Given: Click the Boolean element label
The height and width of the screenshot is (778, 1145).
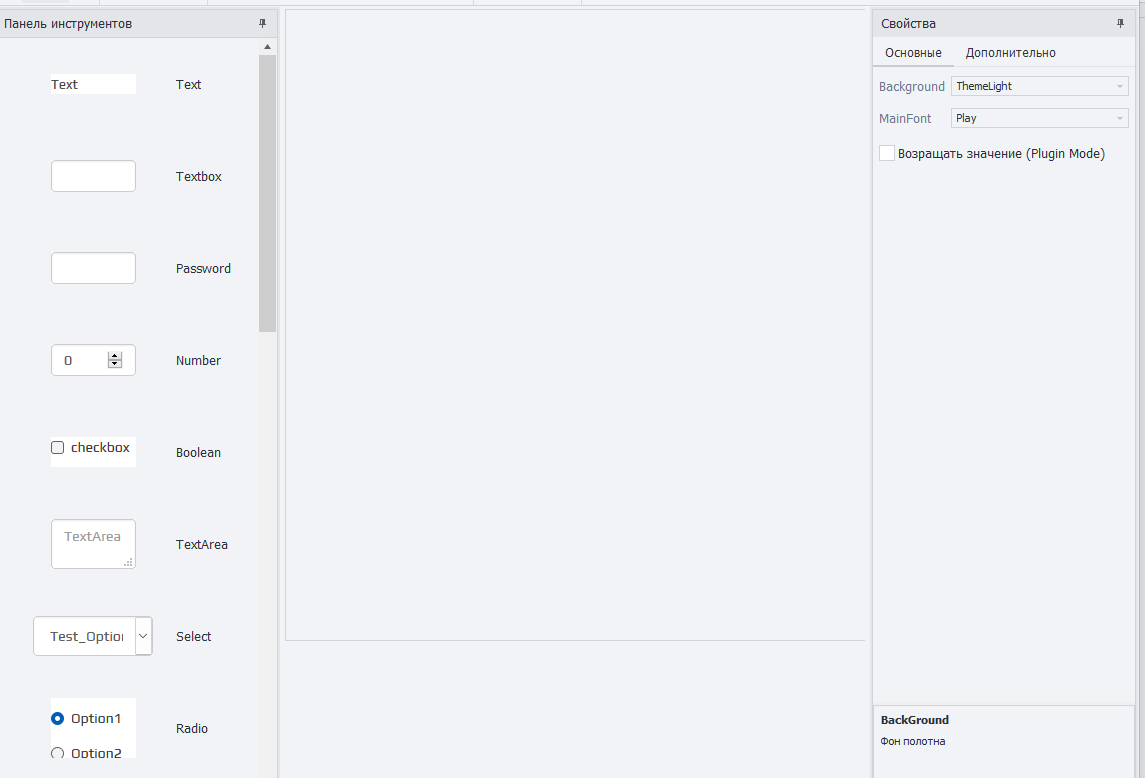Looking at the screenshot, I should (198, 452).
